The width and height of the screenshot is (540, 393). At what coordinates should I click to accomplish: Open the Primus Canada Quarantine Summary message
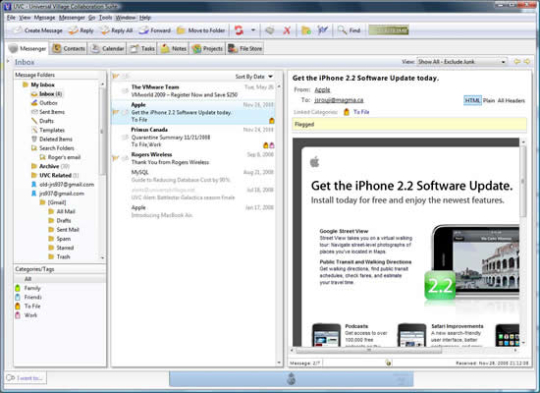click(x=194, y=137)
